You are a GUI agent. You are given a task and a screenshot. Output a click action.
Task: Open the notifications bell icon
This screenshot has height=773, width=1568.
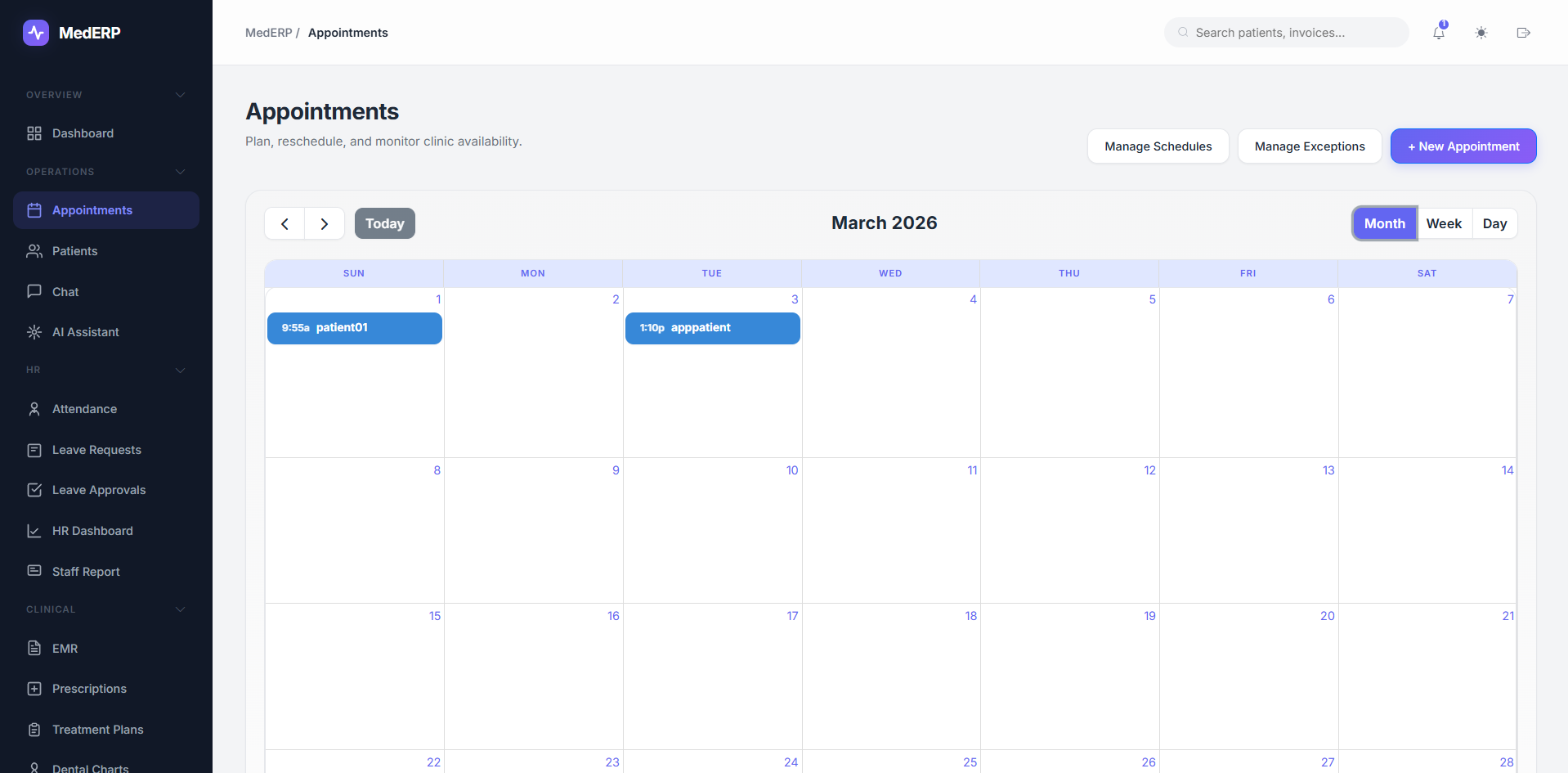[x=1439, y=33]
